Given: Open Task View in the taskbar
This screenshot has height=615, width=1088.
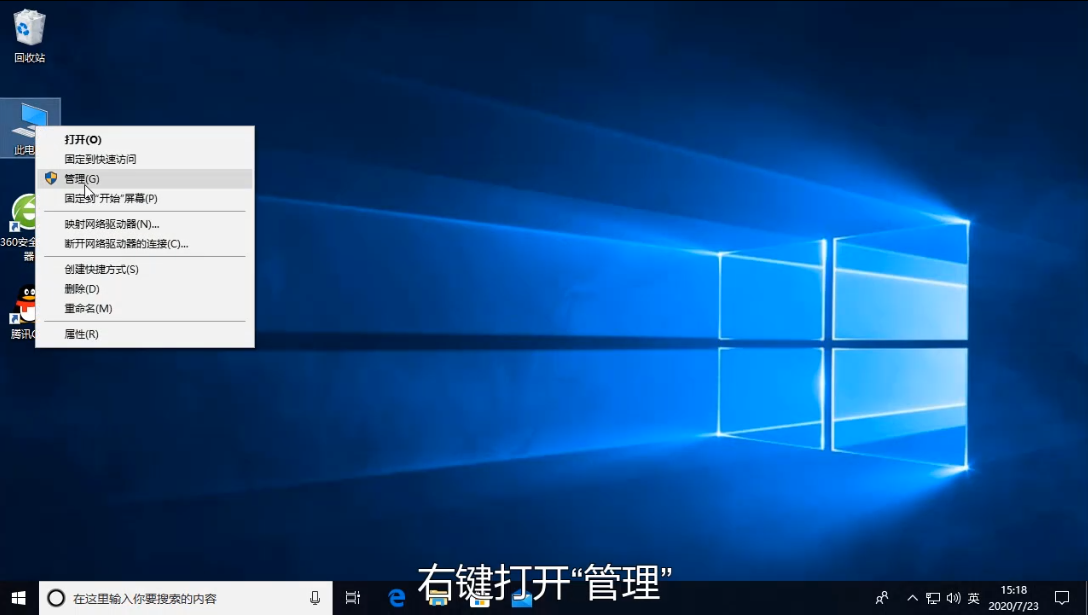Looking at the screenshot, I should [x=352, y=598].
